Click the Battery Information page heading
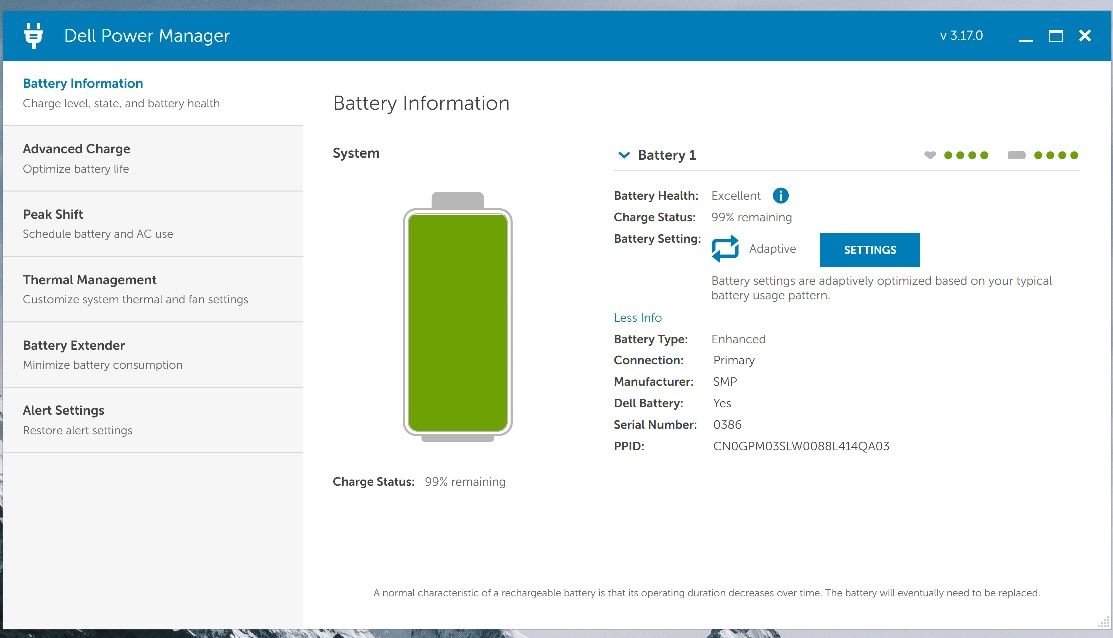Viewport: 1113px width, 638px height. (421, 104)
